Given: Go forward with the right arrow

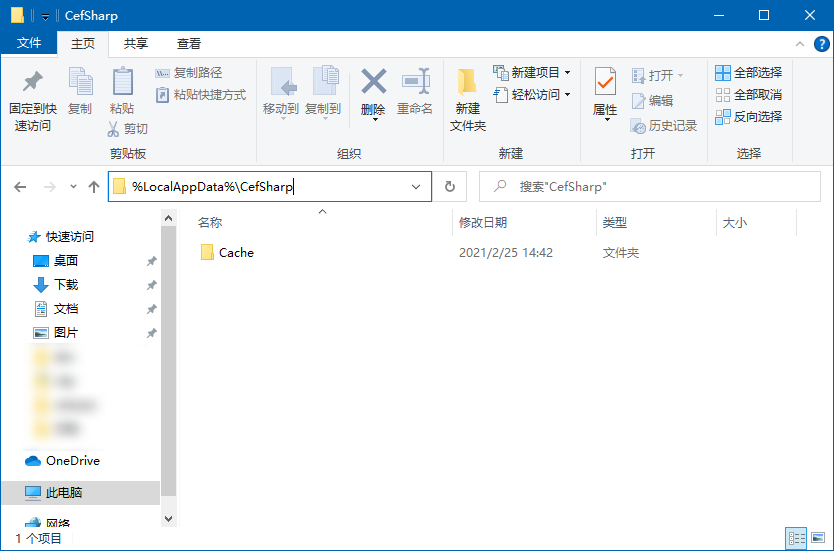Looking at the screenshot, I should [x=50, y=187].
